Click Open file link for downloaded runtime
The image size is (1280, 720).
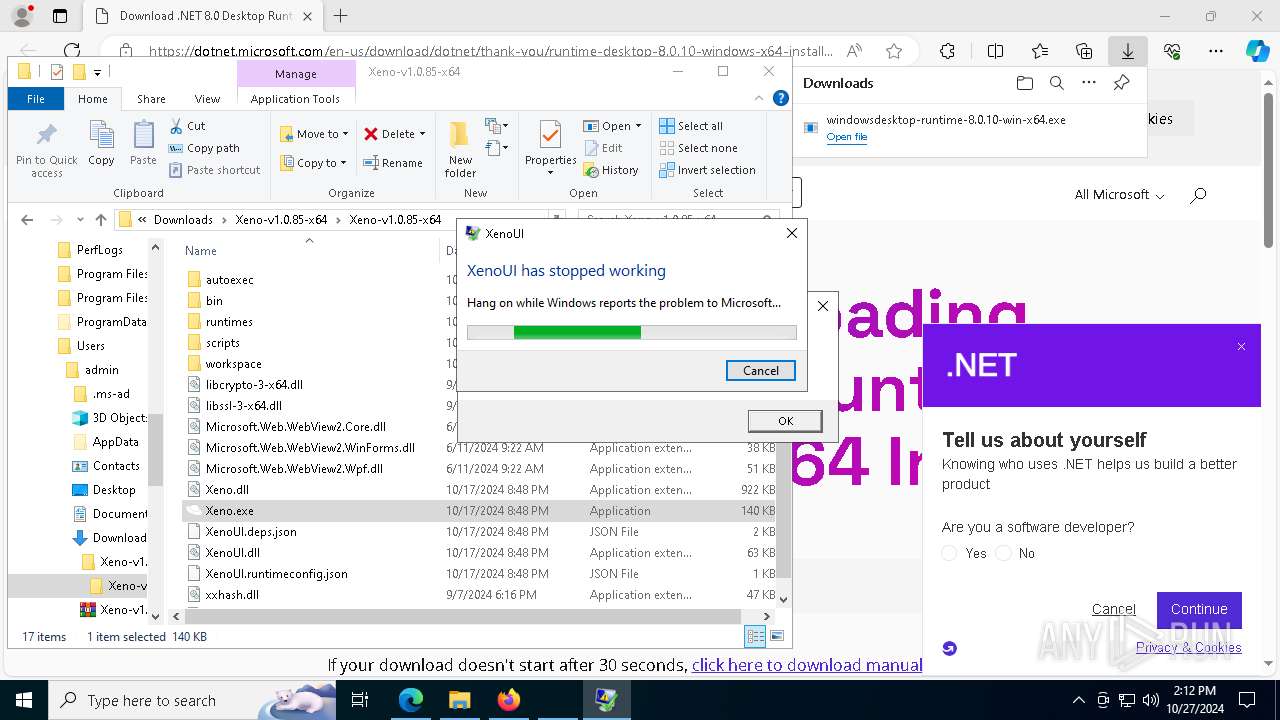(x=846, y=137)
